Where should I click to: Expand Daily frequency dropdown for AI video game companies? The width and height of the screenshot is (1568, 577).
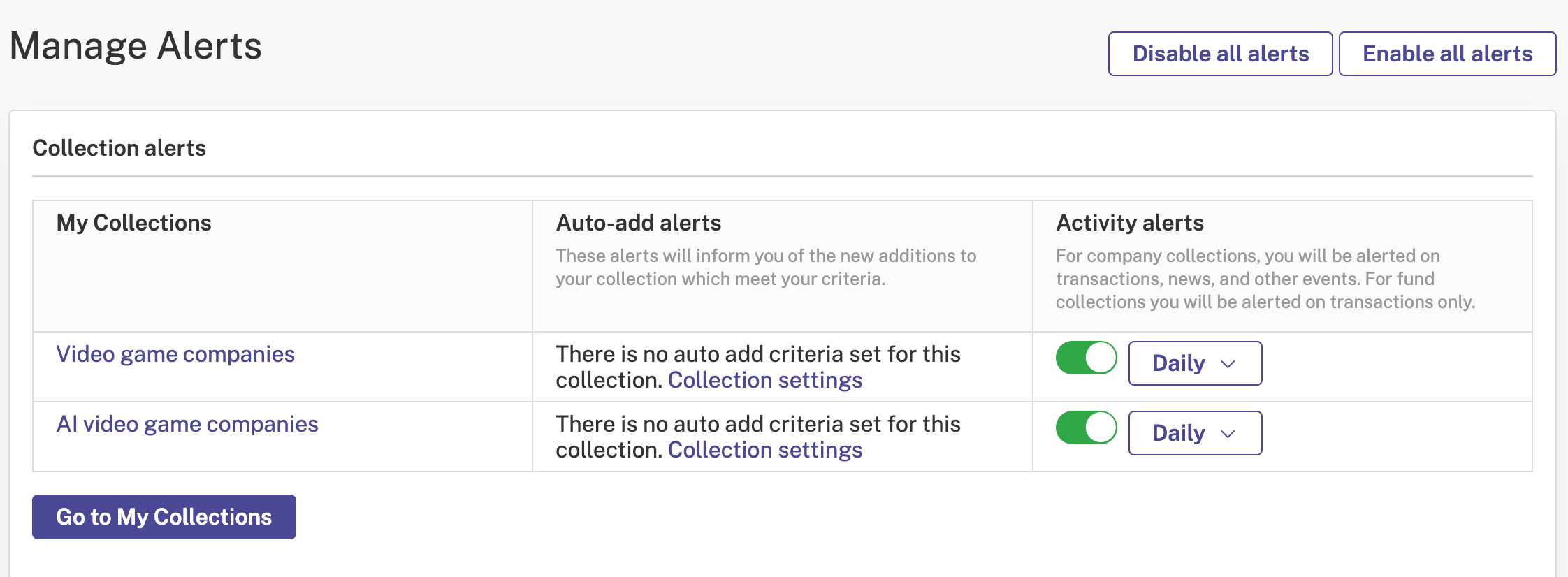(1195, 433)
